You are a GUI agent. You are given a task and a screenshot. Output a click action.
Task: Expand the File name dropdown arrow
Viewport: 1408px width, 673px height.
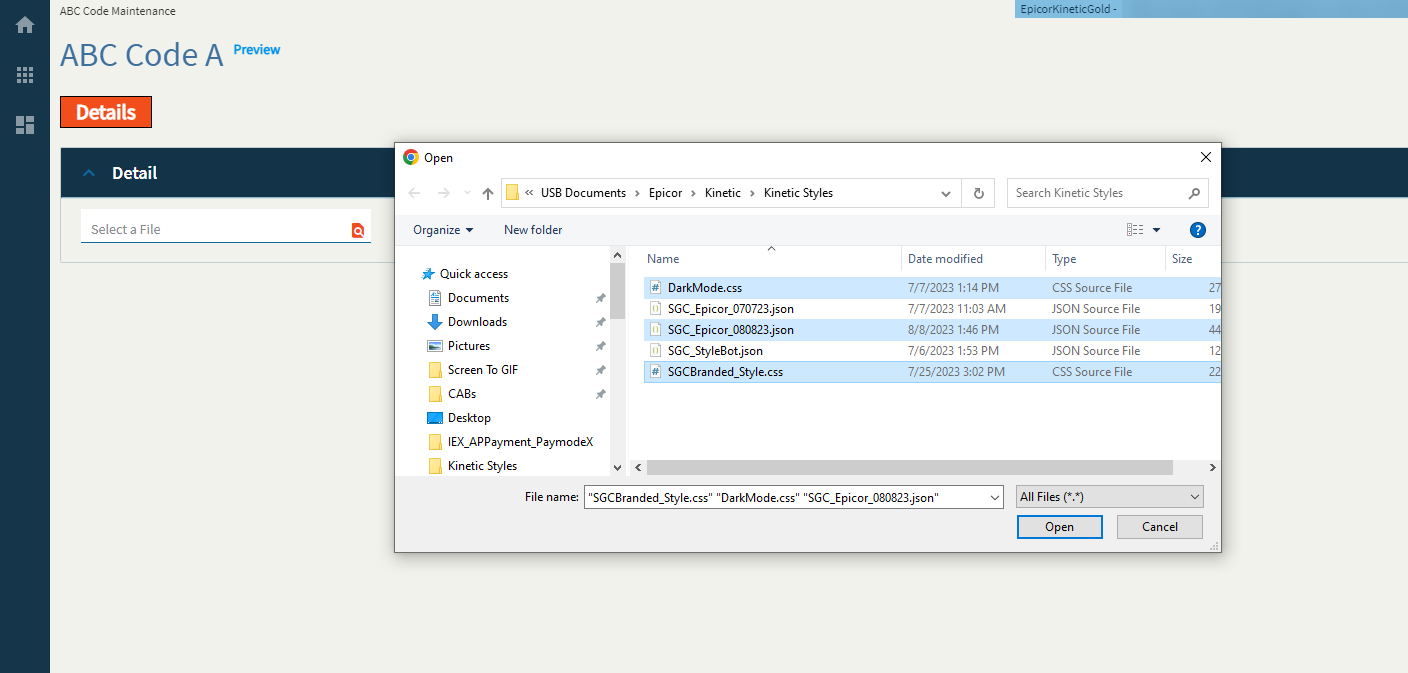point(994,497)
